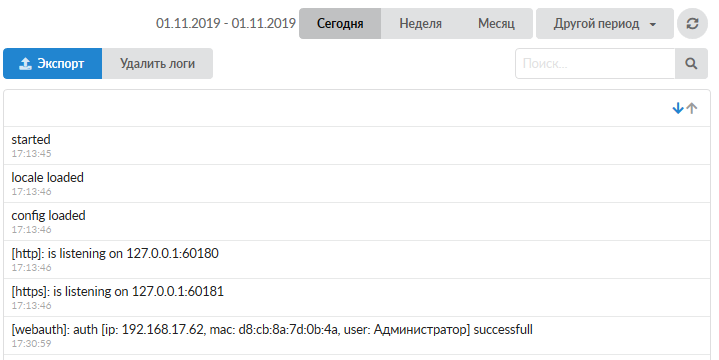Screen dimensions: 719x360
Task: Sort logs descending with down arrow
Action: [x=678, y=108]
